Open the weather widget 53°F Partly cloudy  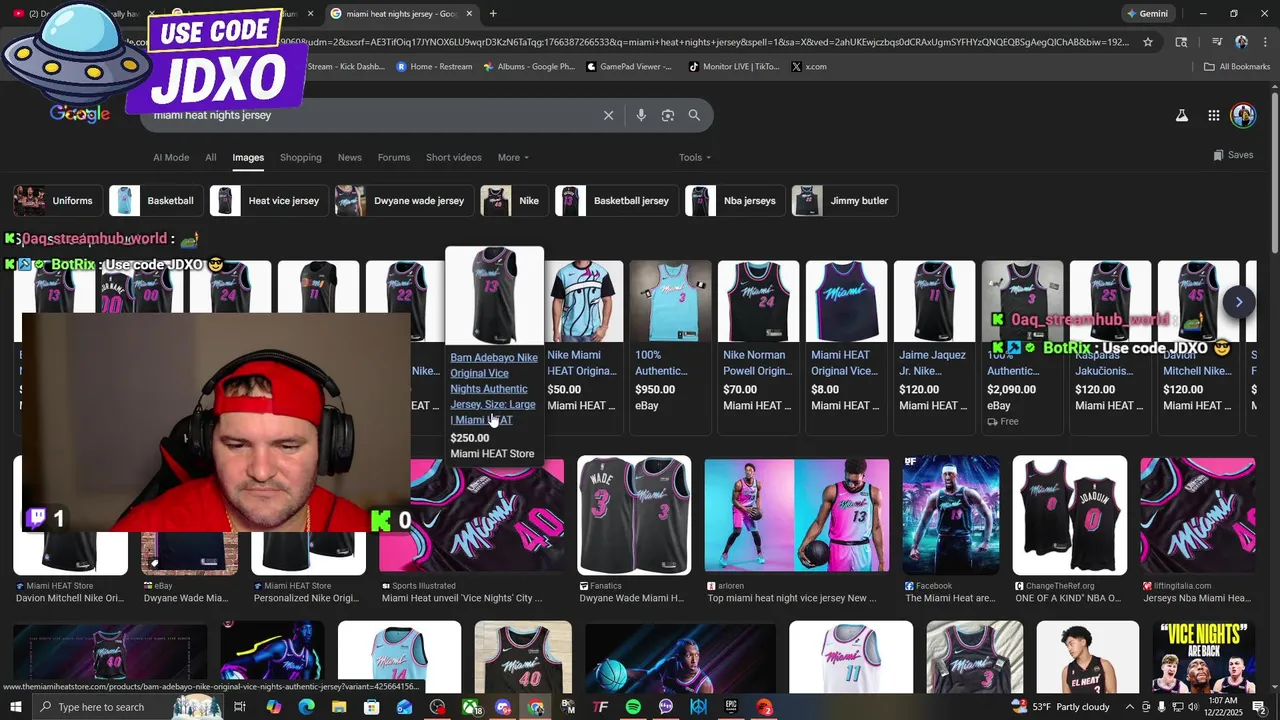point(1058,707)
